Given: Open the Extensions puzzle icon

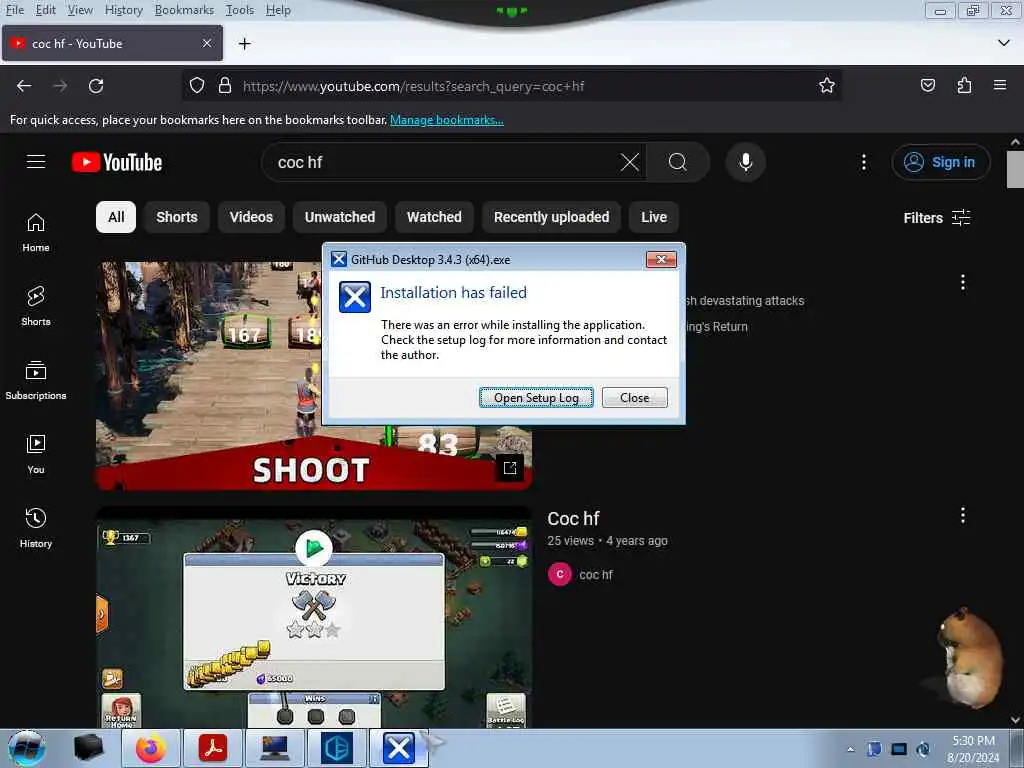Looking at the screenshot, I should [964, 86].
